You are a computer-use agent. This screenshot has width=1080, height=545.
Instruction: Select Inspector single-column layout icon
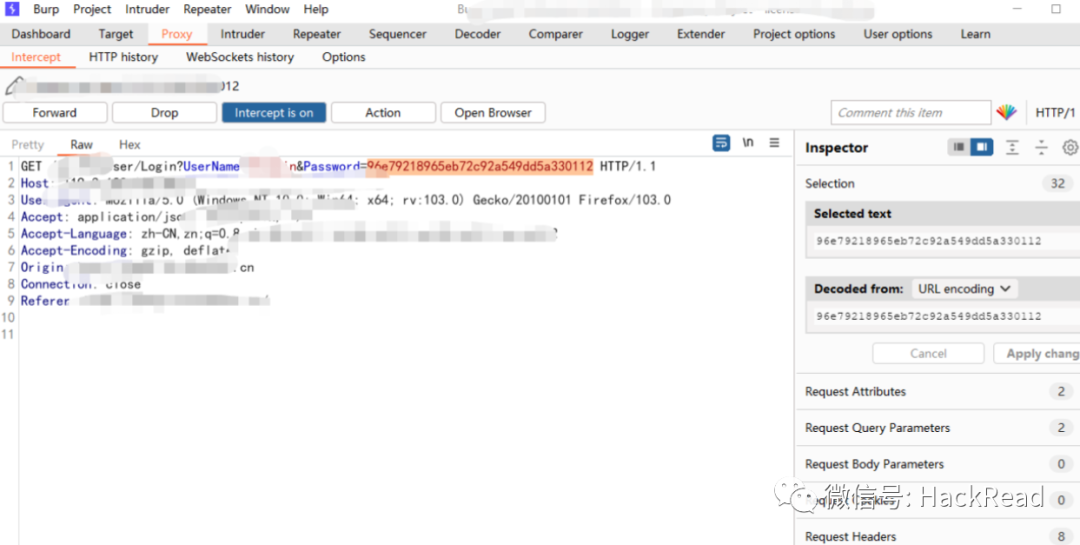click(959, 147)
